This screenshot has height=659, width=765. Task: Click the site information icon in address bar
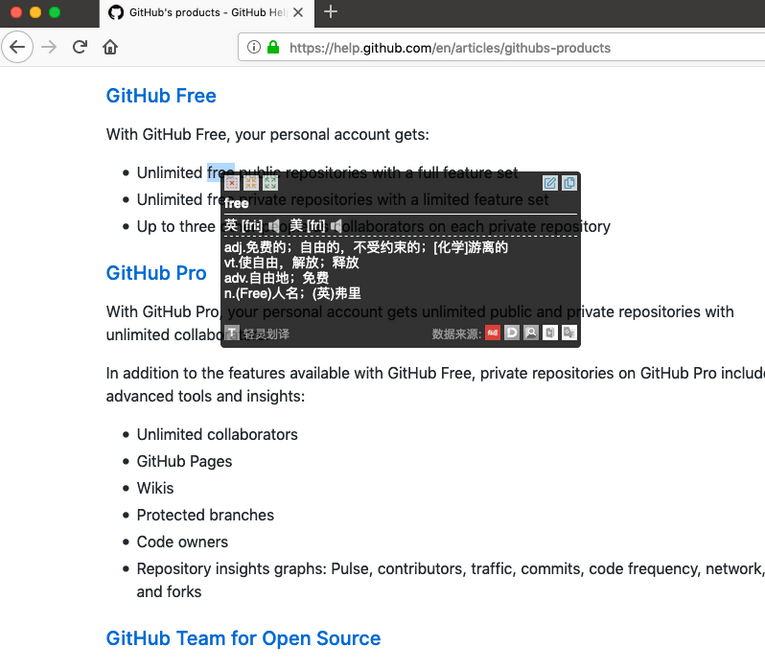(x=254, y=47)
